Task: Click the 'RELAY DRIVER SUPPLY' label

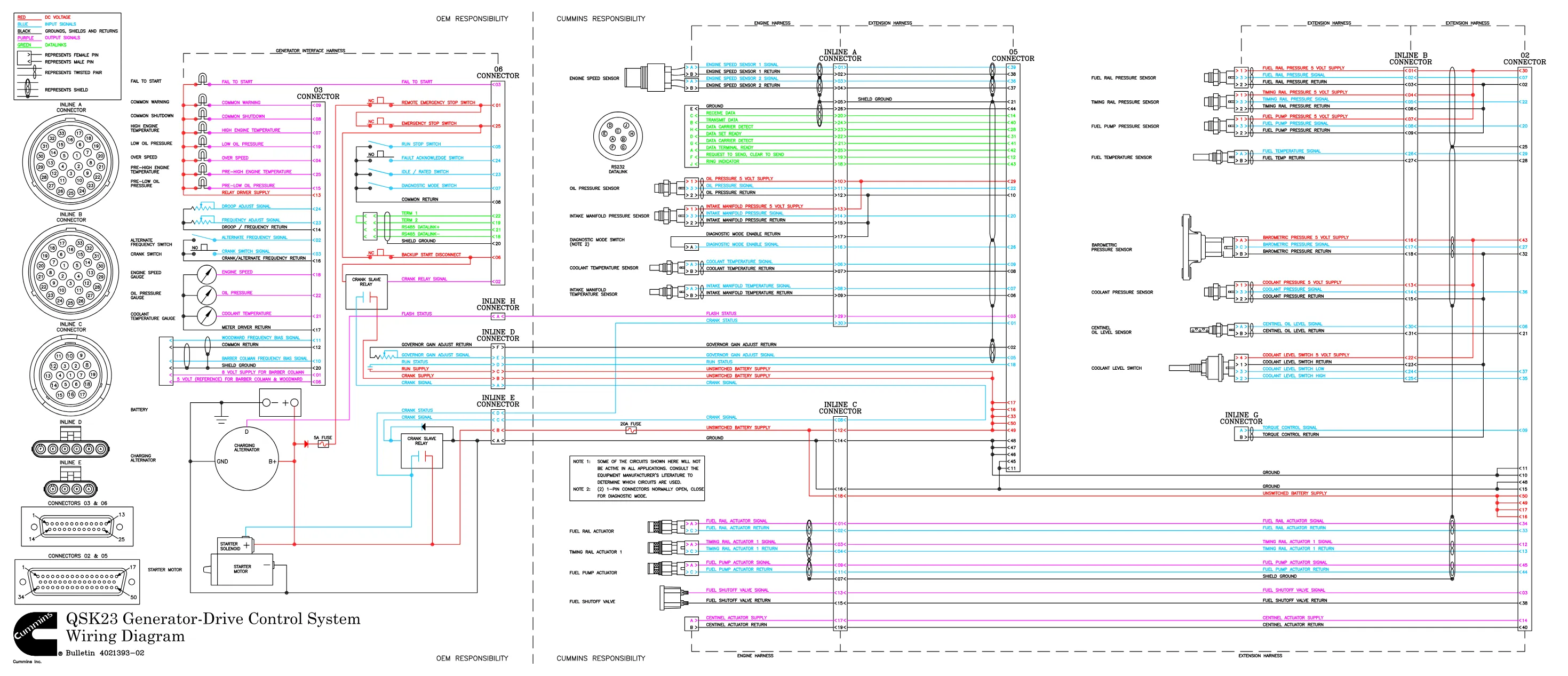Action: pyautogui.click(x=245, y=192)
